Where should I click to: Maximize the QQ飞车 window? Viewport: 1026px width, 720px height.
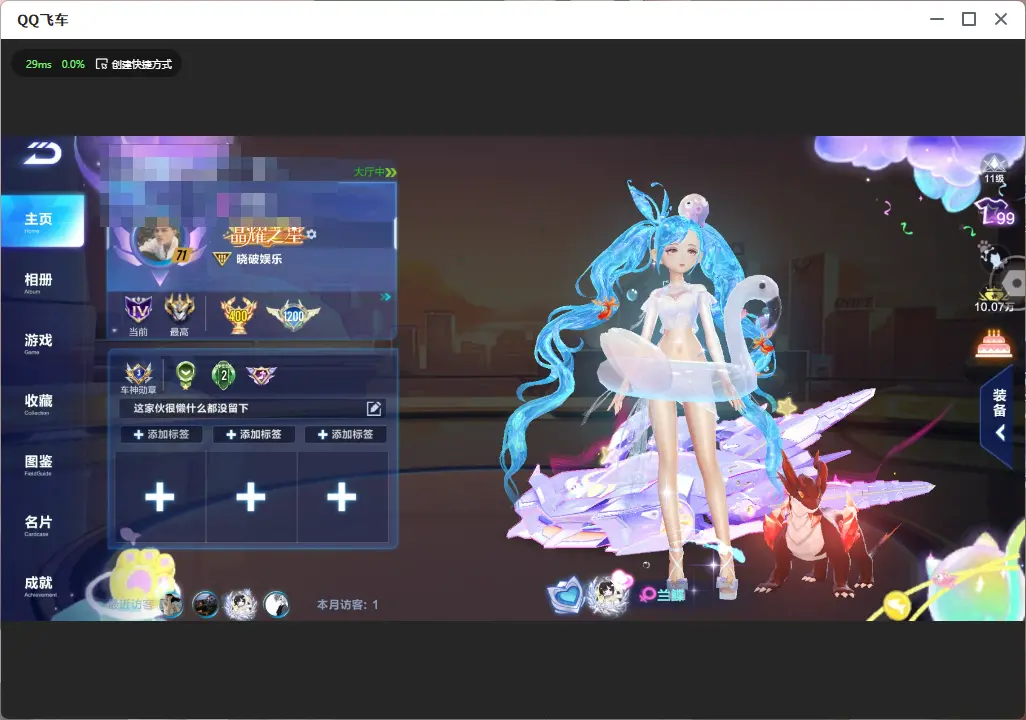point(969,20)
